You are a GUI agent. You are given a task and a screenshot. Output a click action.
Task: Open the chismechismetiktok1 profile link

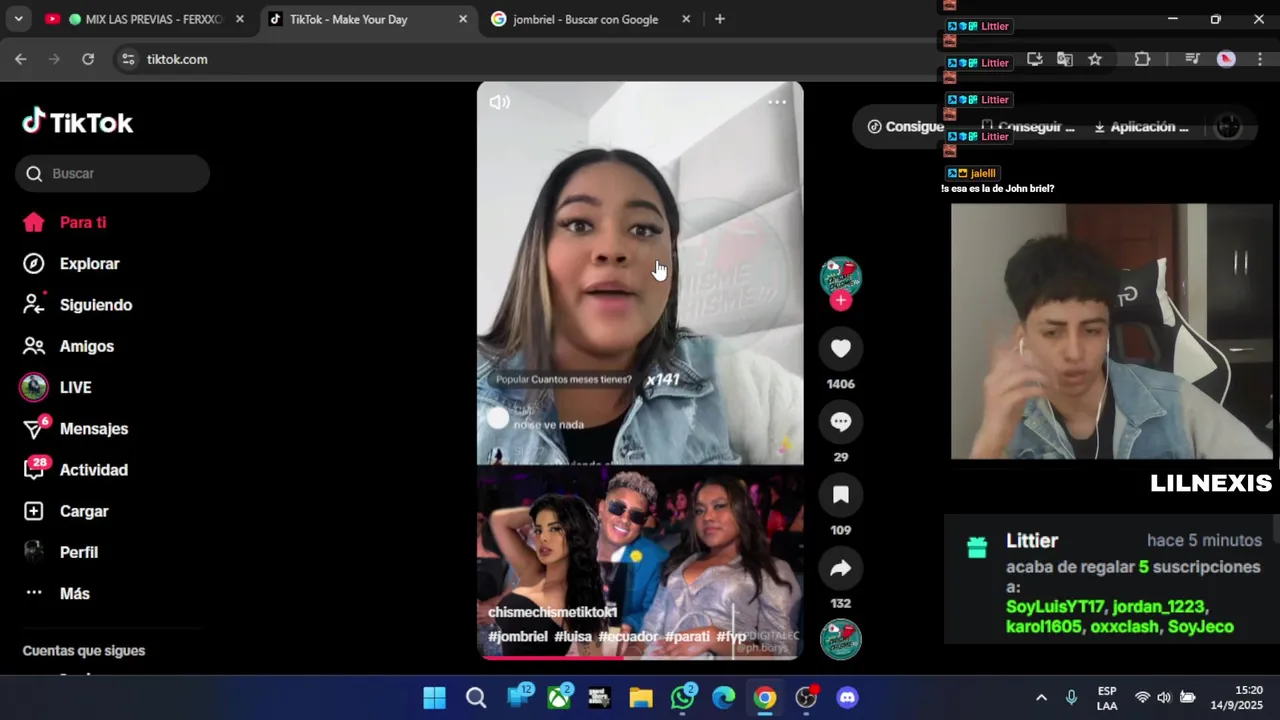pyautogui.click(x=552, y=612)
